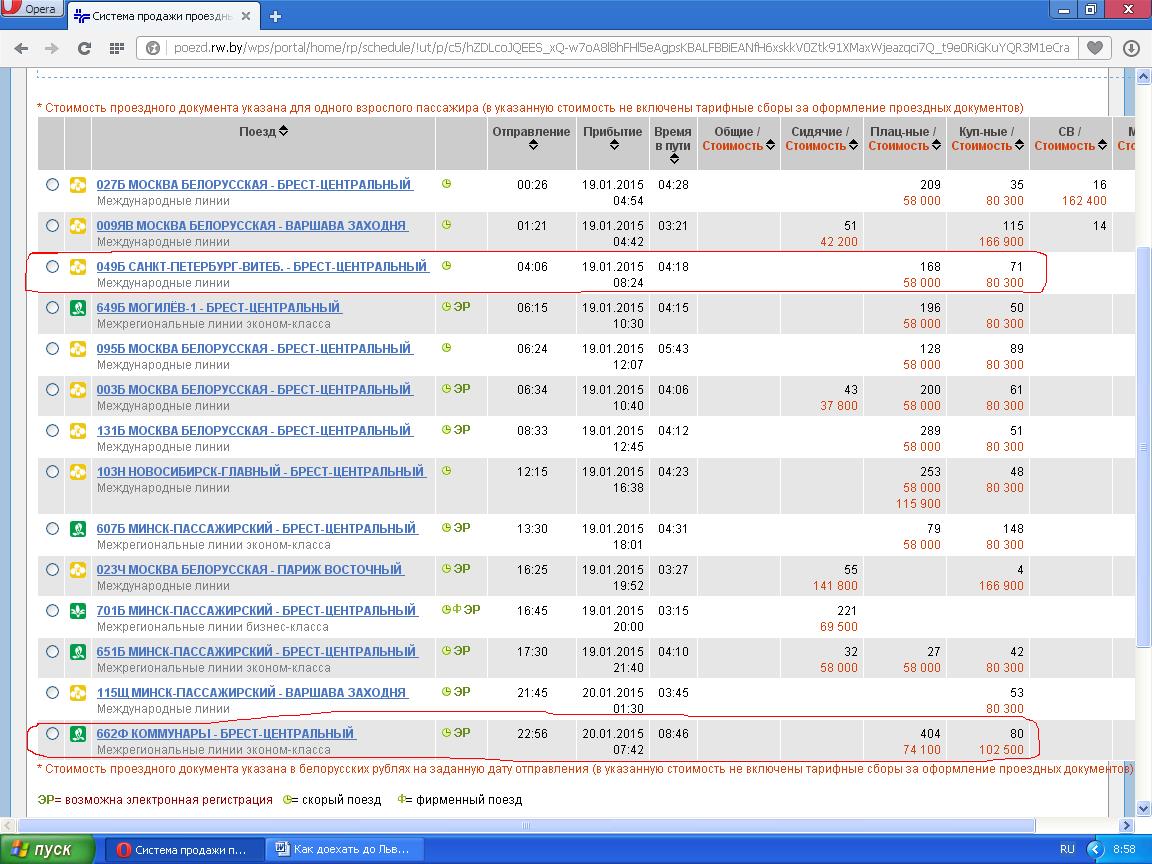
Task: Click the green train type icon for 662Ф
Action: point(78,733)
